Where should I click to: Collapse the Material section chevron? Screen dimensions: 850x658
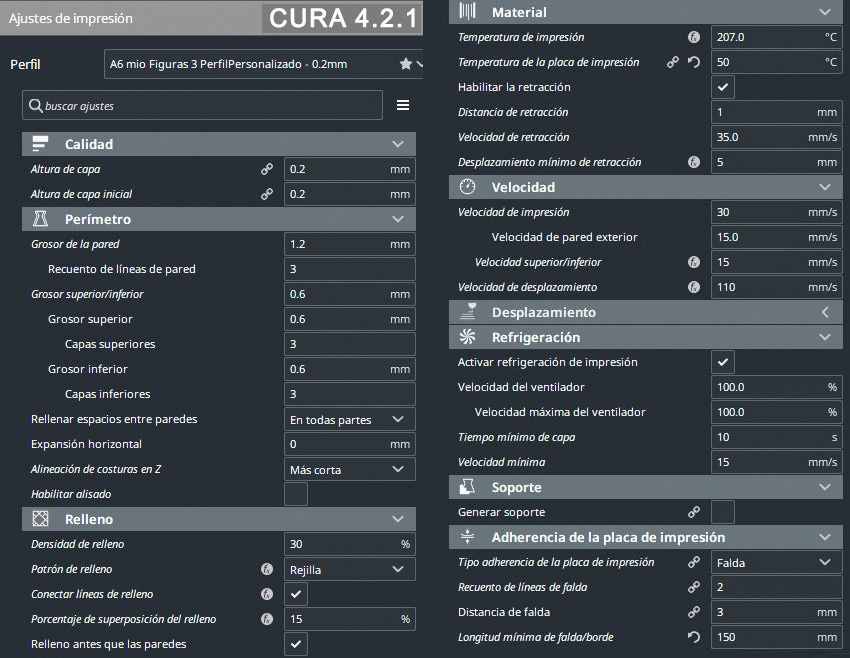[825, 12]
